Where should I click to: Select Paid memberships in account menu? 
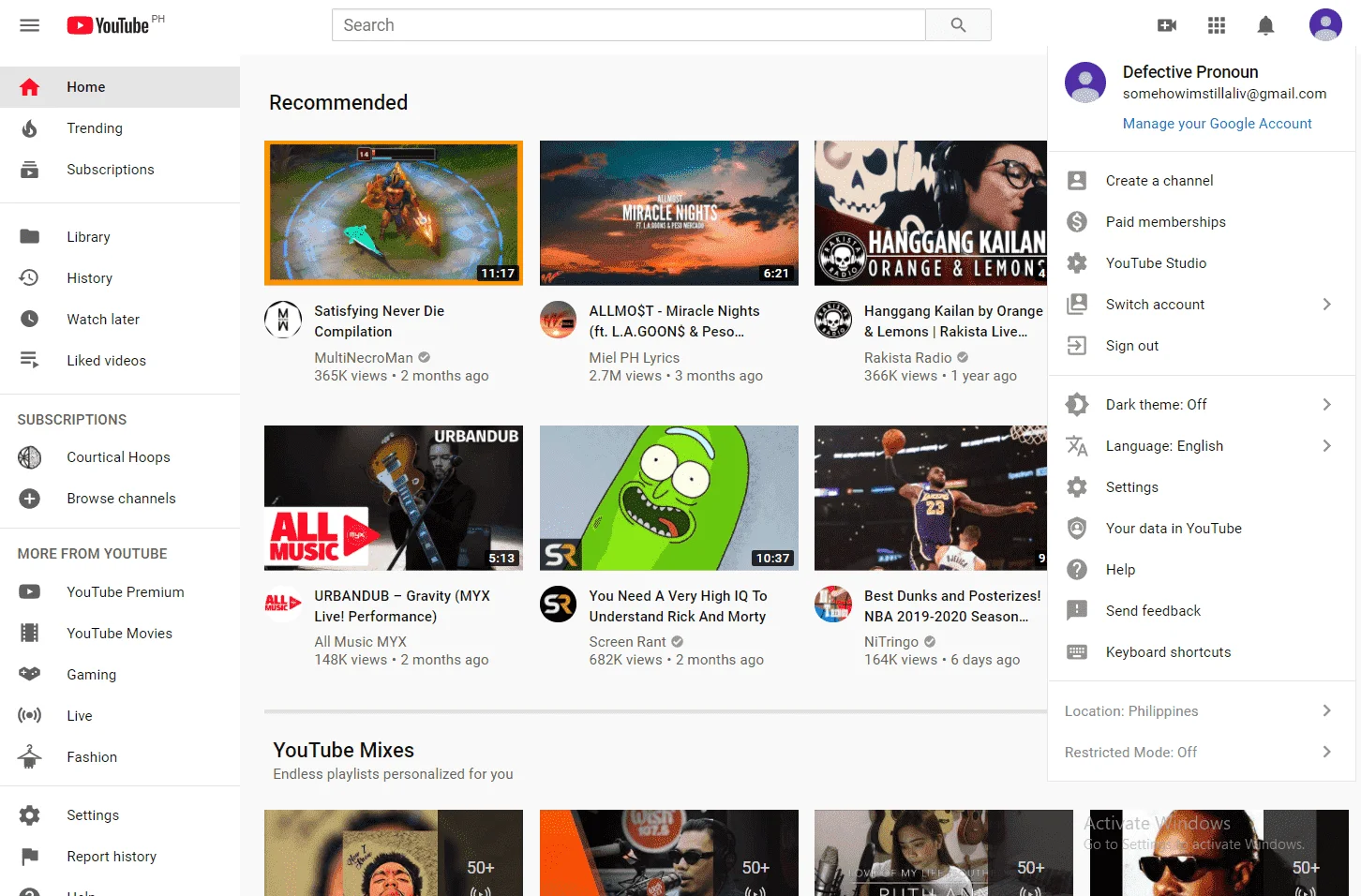[x=1202, y=222]
